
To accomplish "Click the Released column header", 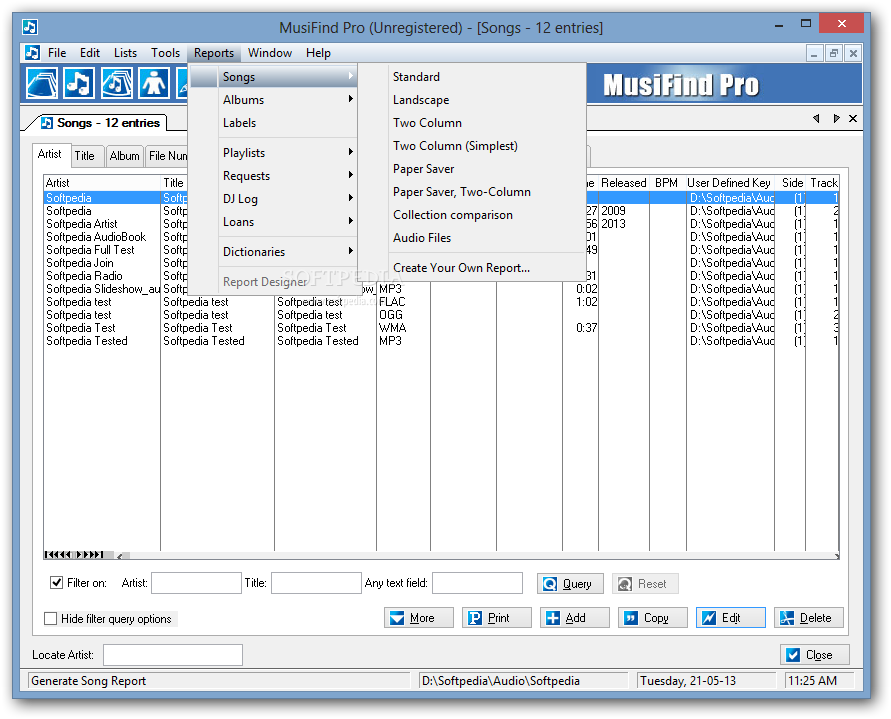I will coord(623,183).
